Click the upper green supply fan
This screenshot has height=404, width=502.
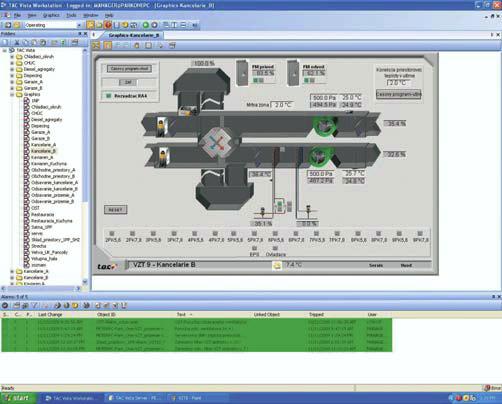click(324, 125)
